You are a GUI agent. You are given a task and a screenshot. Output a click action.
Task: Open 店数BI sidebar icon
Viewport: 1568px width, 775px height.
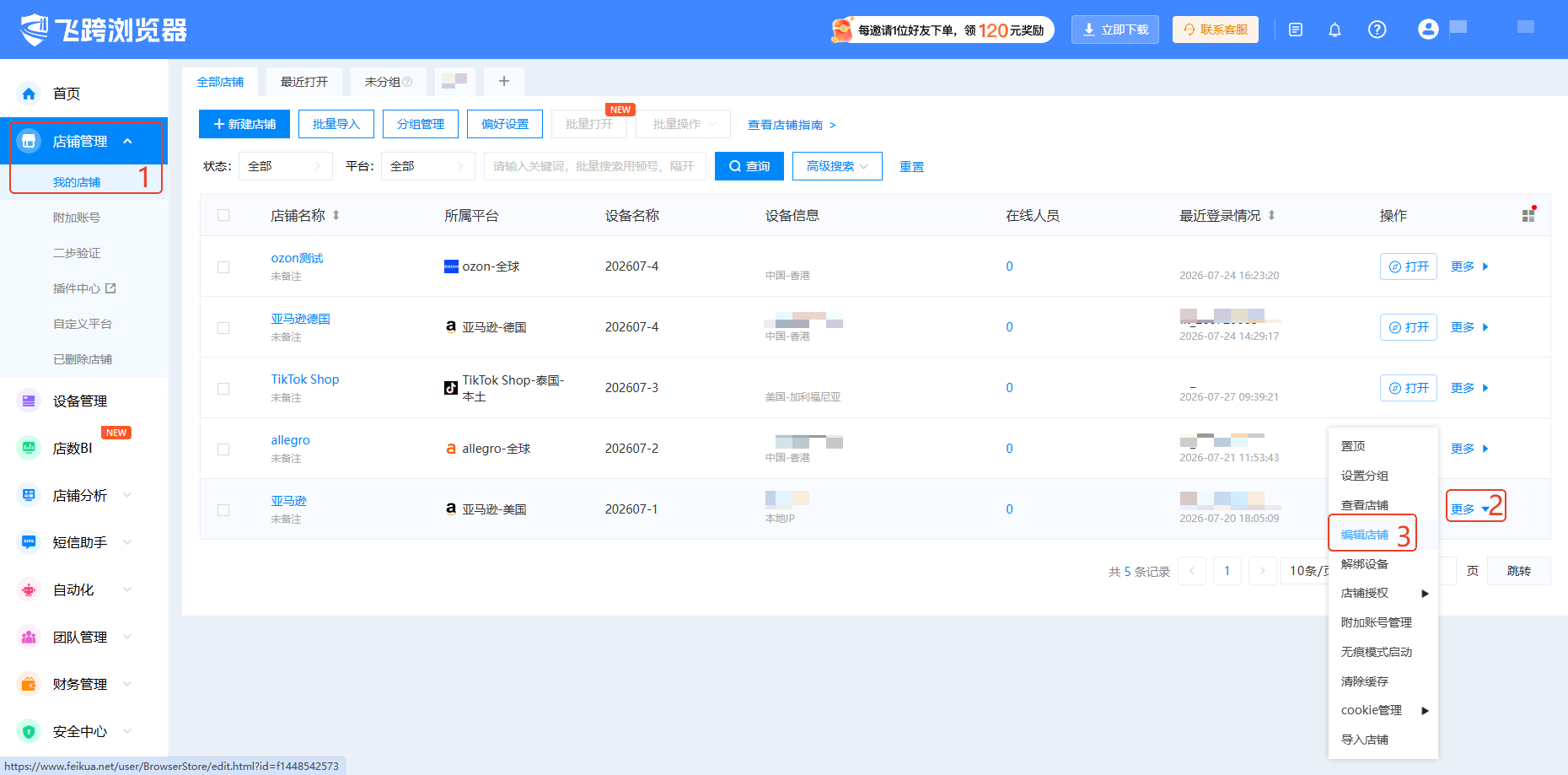pos(29,448)
